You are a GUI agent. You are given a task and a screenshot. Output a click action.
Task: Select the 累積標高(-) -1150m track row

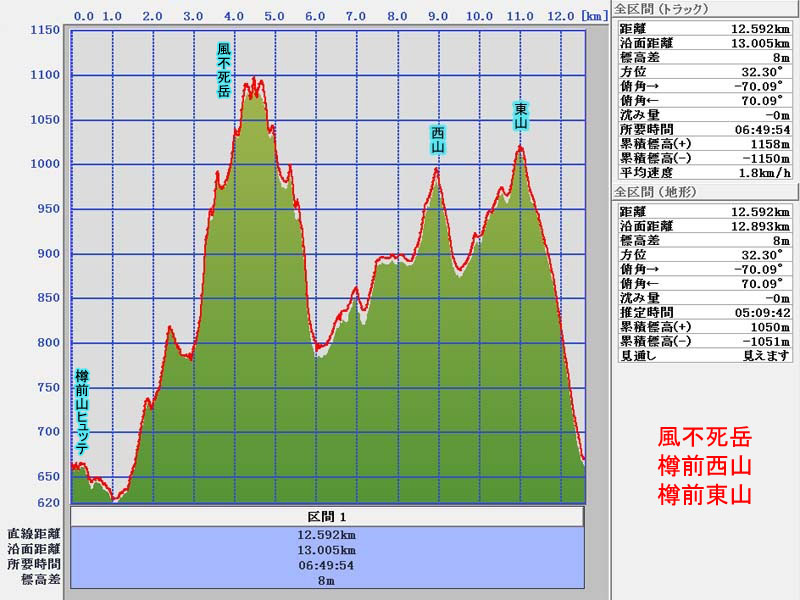705,157
